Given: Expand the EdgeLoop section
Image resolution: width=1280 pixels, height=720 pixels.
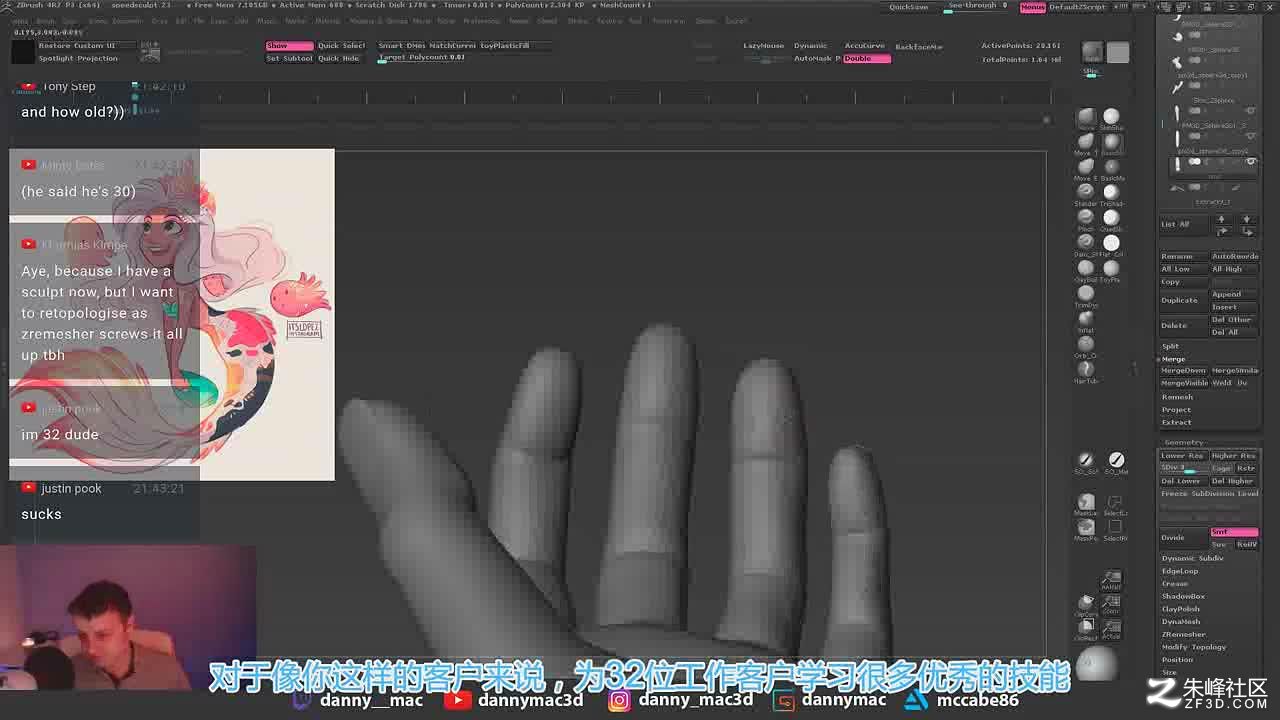Looking at the screenshot, I should [x=1180, y=571].
